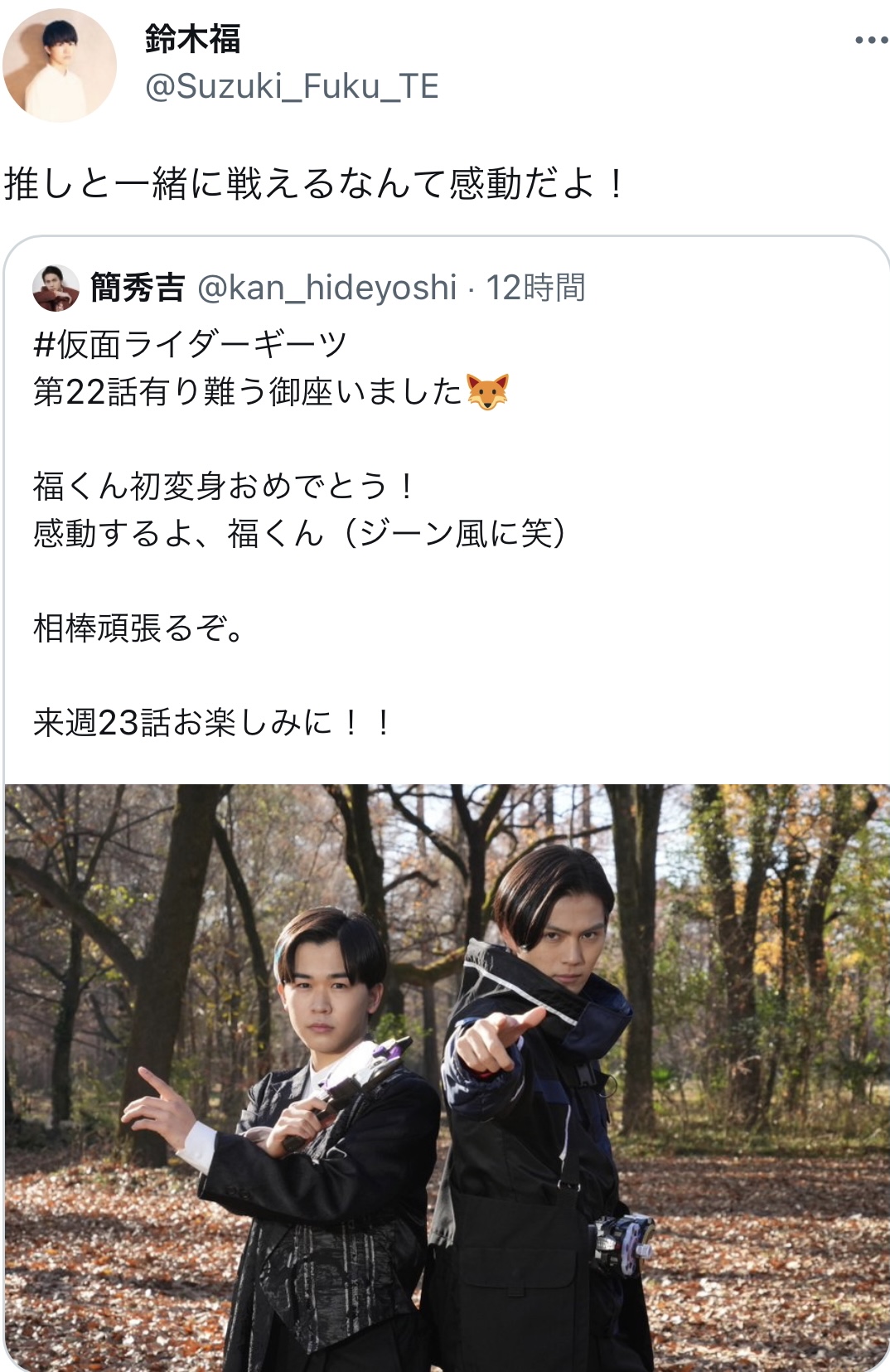Click the line 福くん初変身おめでとう！
The height and width of the screenshot is (1372, 890).
225,486
